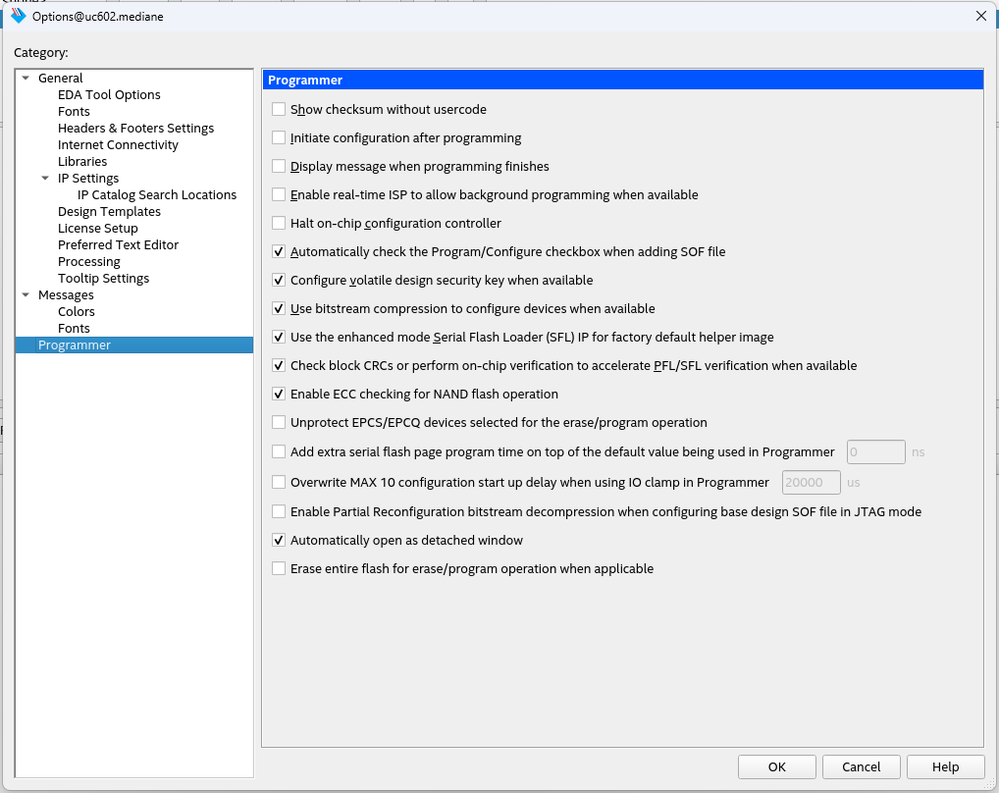
Task: Close the Options dialog window
Action: tap(979, 16)
